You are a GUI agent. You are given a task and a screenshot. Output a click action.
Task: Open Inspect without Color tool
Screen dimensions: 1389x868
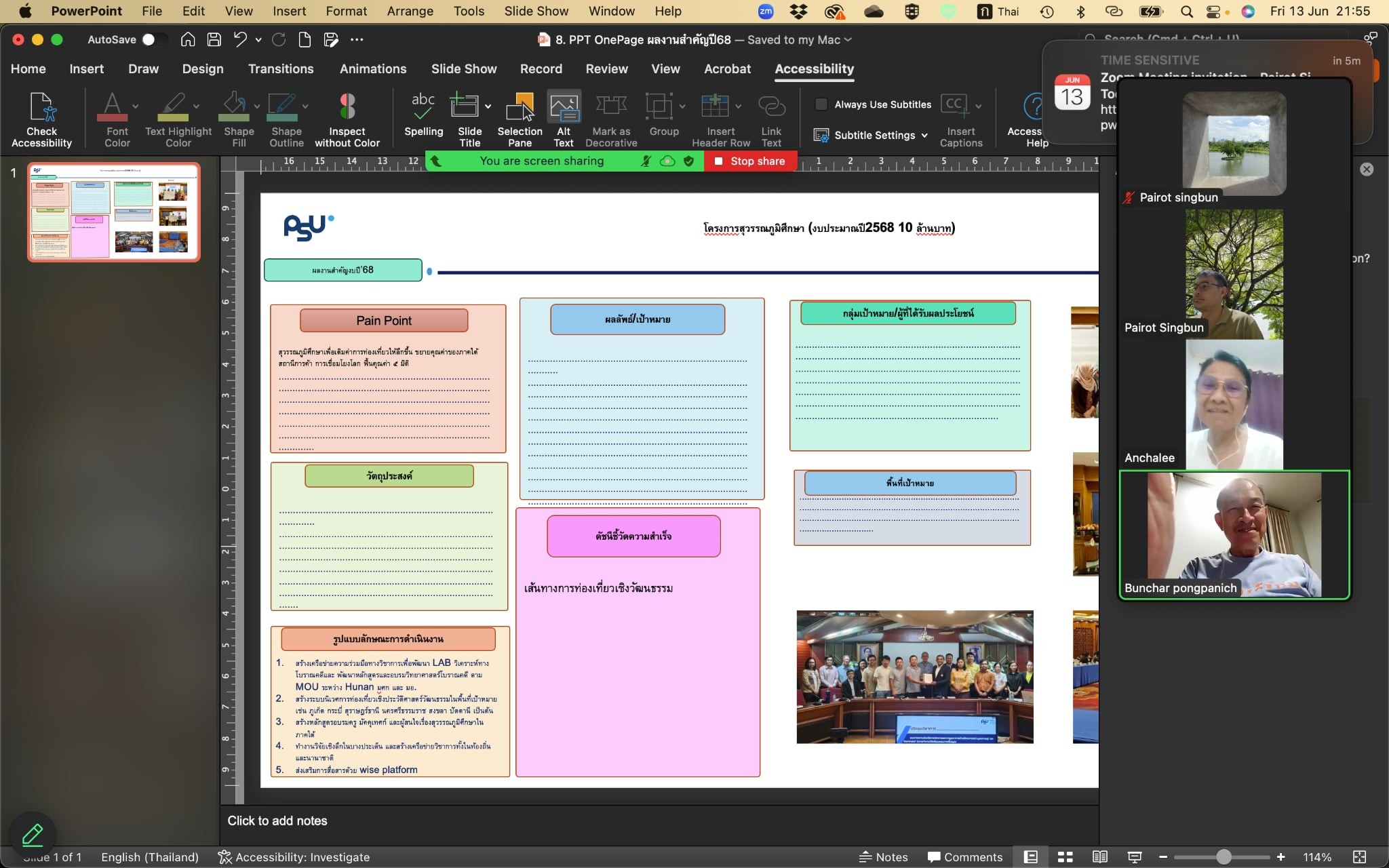(x=347, y=108)
